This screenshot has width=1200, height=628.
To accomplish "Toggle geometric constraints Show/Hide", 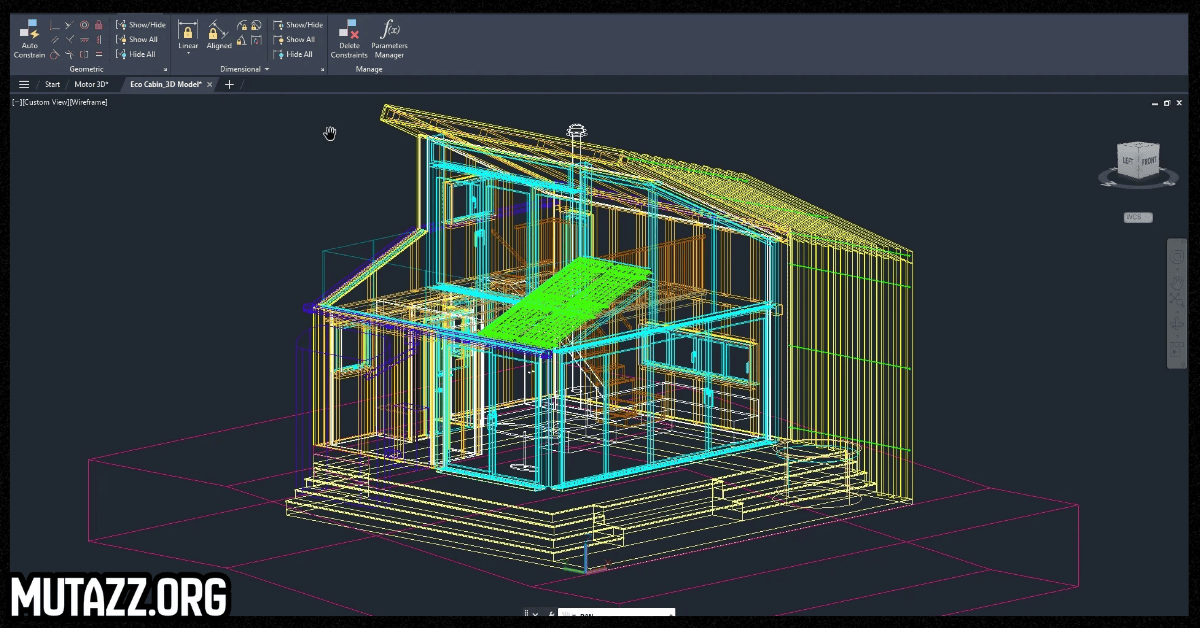I will (x=141, y=25).
